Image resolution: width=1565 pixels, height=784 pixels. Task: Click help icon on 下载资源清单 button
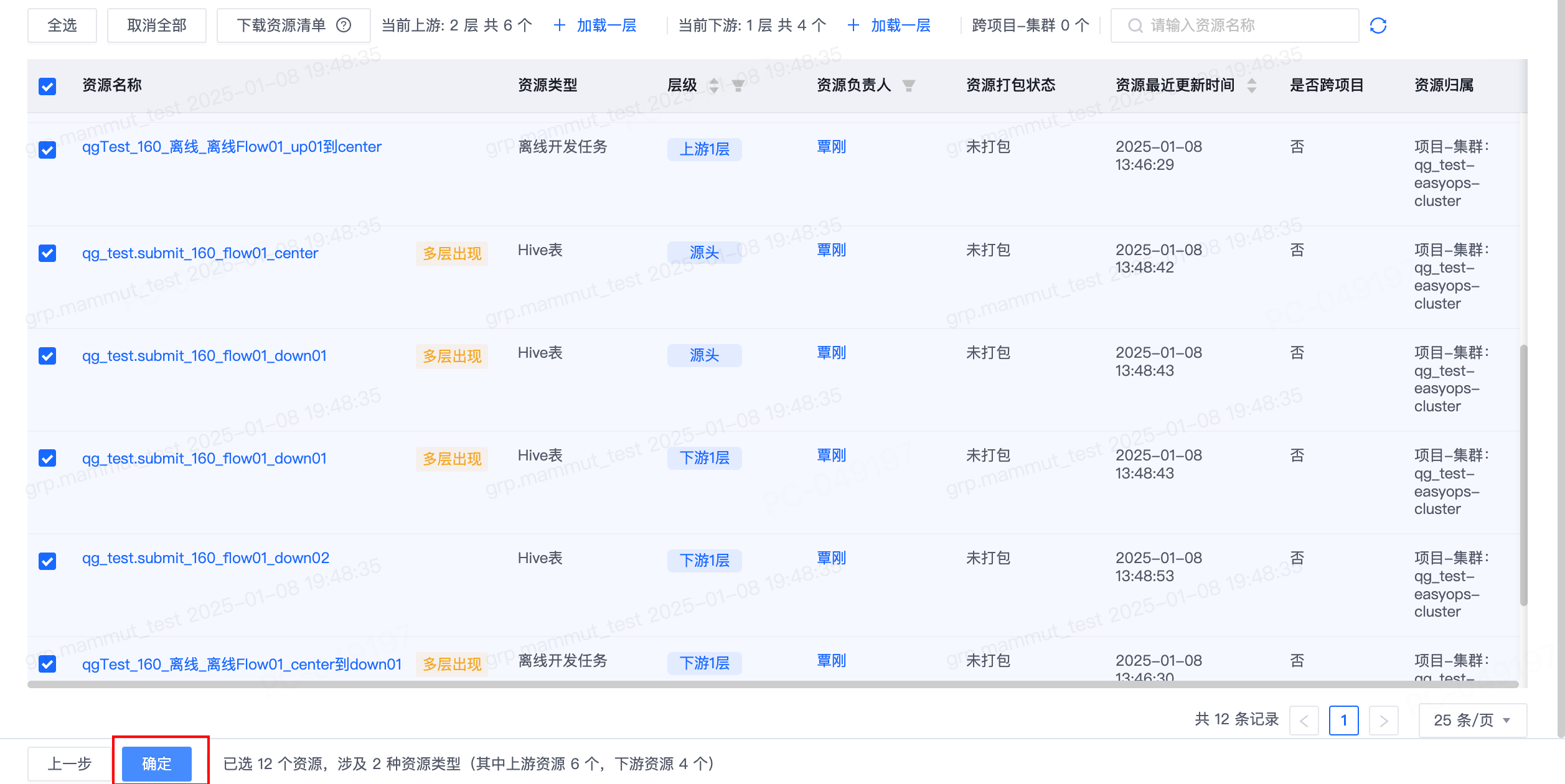[344, 26]
